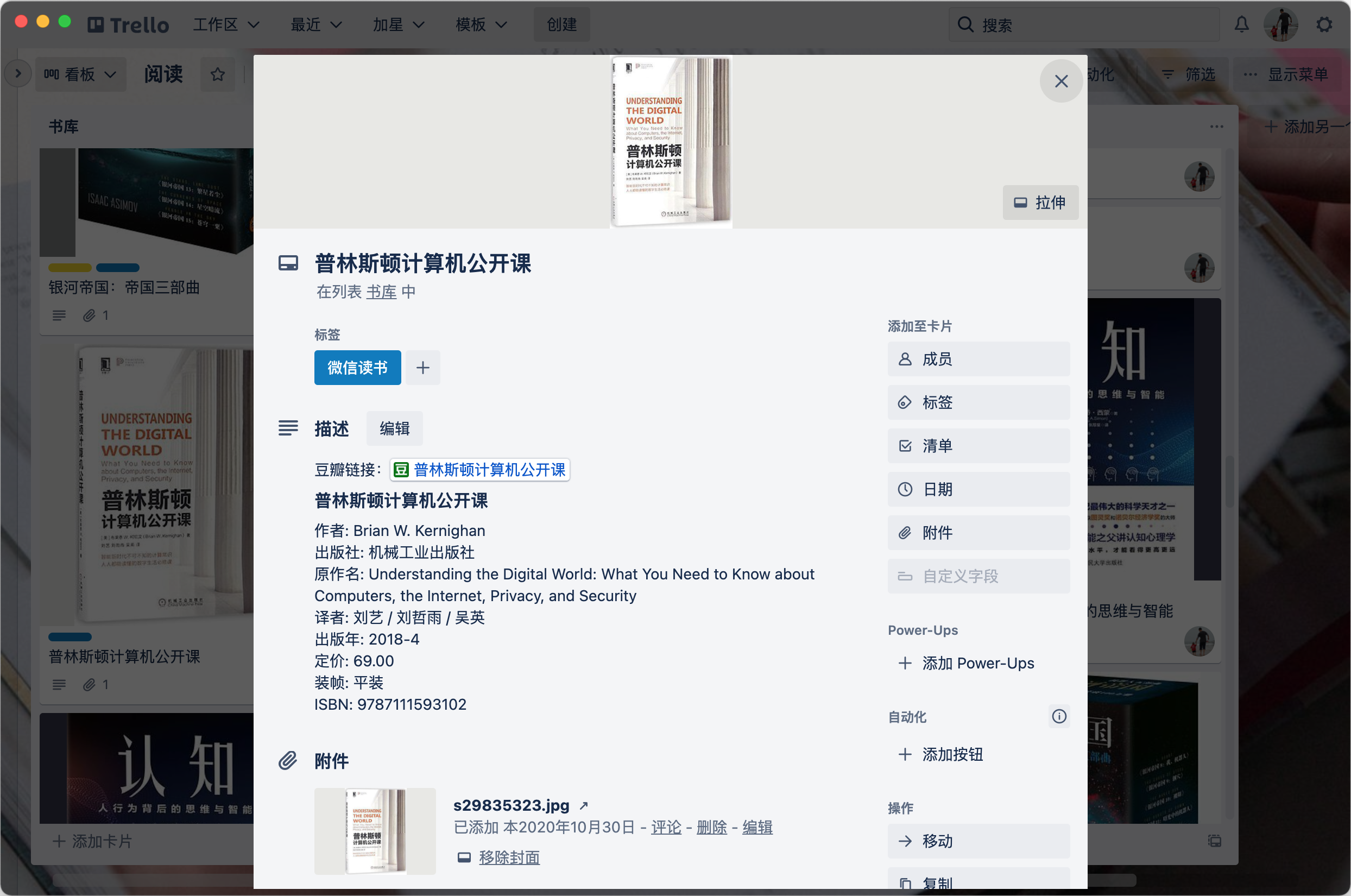Image resolution: width=1351 pixels, height=896 pixels.
Task: Focus the 搜索 search field
Action: 1084,24
